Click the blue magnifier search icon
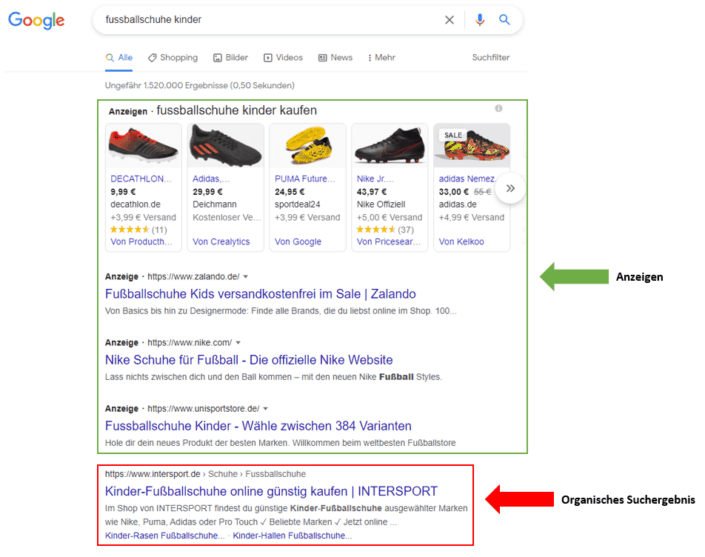 point(504,19)
